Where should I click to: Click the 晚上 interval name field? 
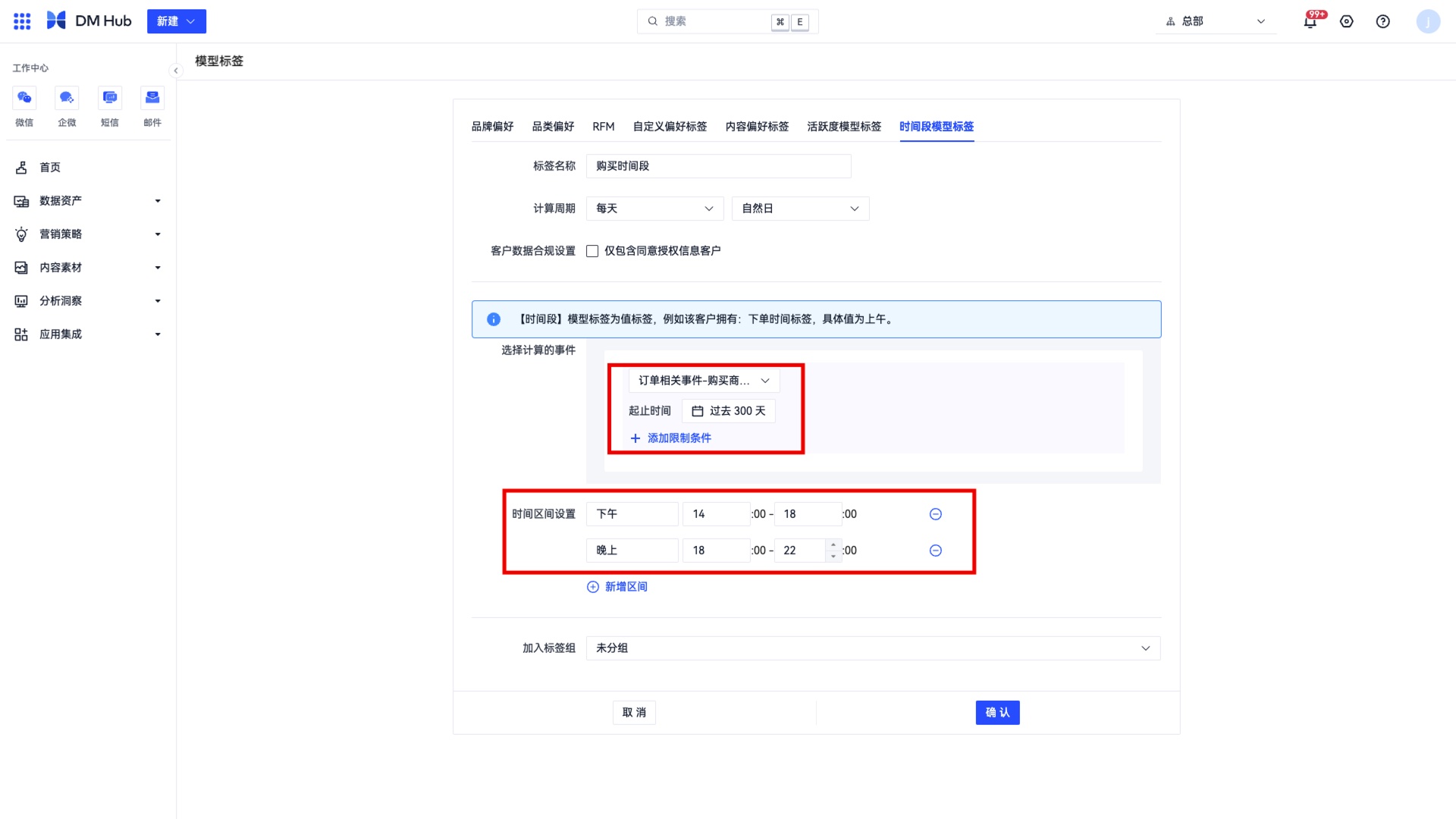[632, 551]
